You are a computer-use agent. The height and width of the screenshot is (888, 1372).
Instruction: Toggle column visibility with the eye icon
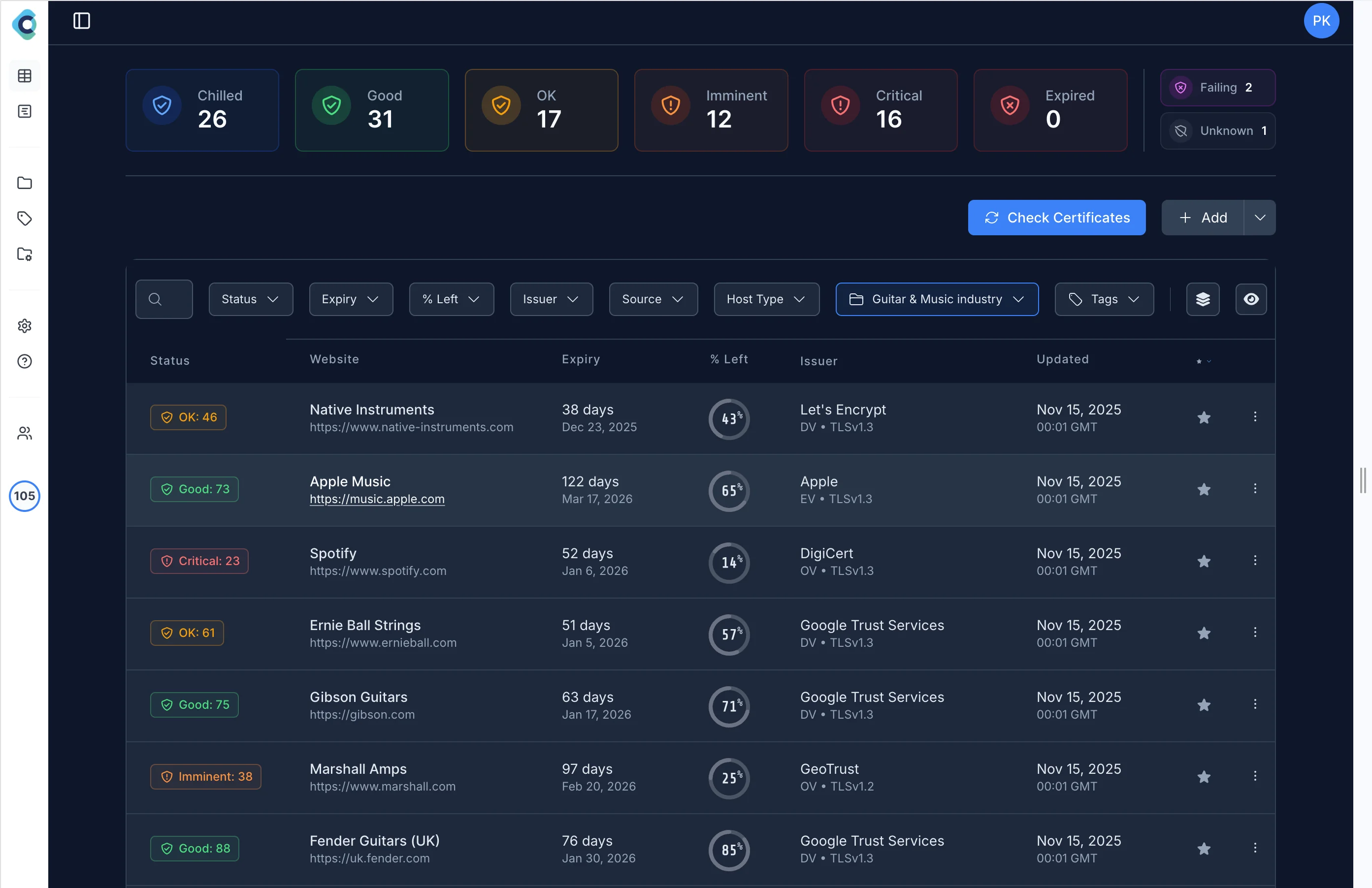tap(1251, 299)
